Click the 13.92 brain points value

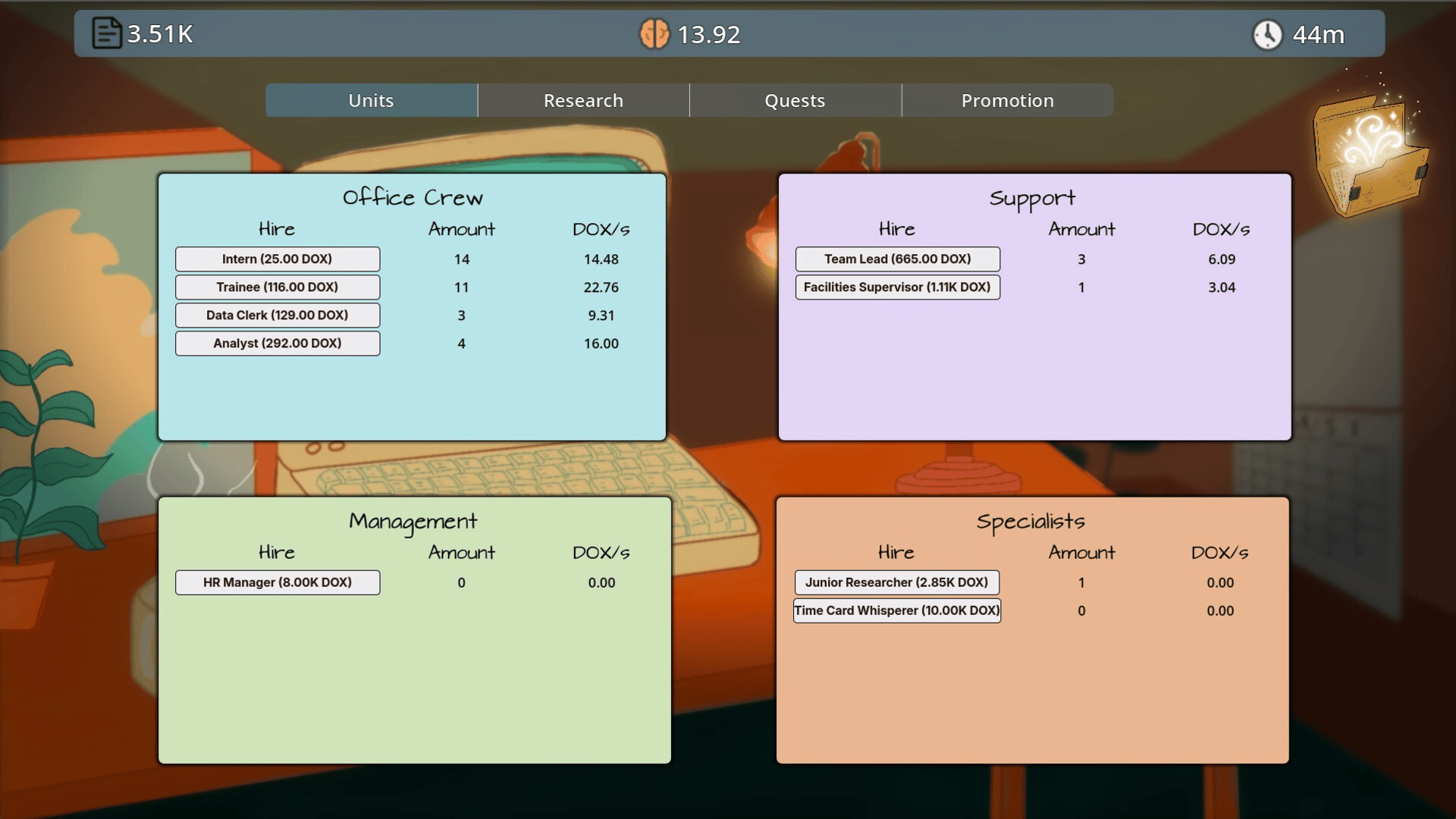tap(708, 34)
